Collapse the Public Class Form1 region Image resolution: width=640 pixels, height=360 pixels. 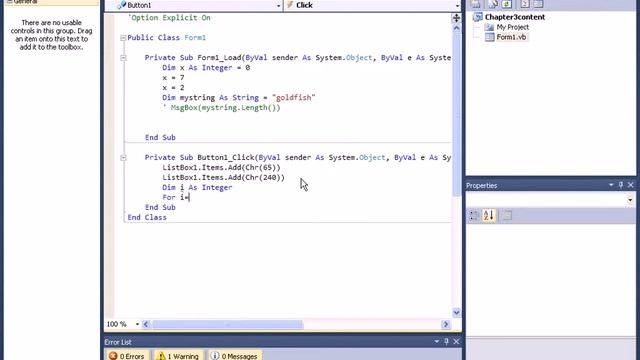pyautogui.click(x=123, y=38)
